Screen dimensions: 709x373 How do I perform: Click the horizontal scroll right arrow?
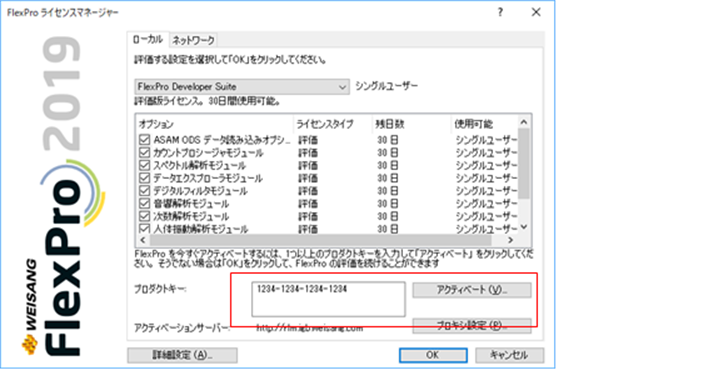pyautogui.click(x=510, y=240)
